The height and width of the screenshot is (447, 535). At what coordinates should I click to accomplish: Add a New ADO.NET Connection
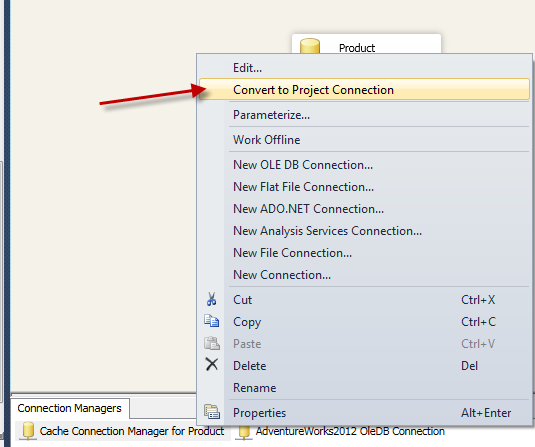point(364,208)
